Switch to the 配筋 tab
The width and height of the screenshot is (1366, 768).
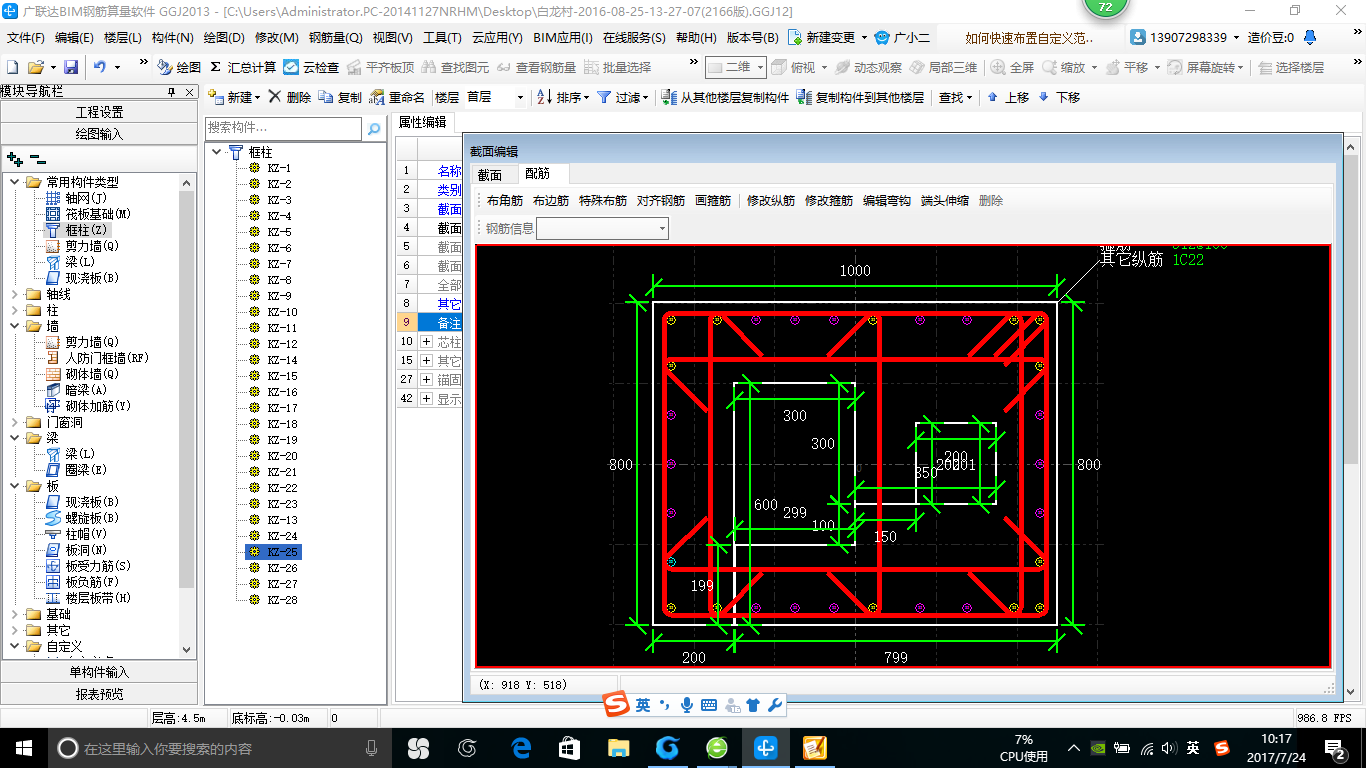click(538, 174)
